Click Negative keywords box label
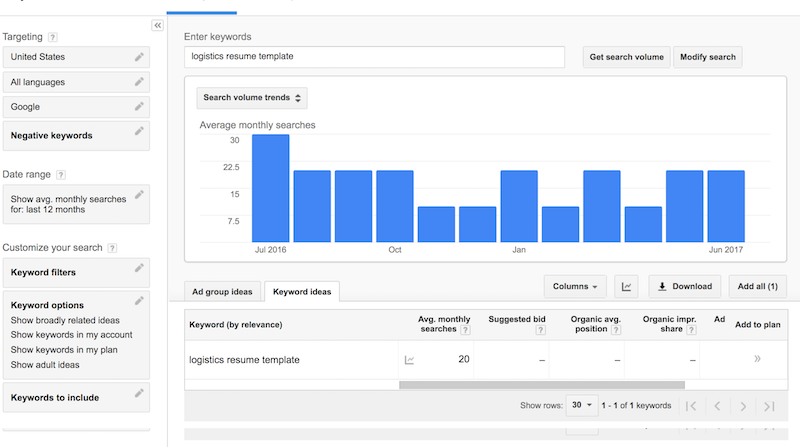Viewport: 800px width, 447px height. click(52, 136)
